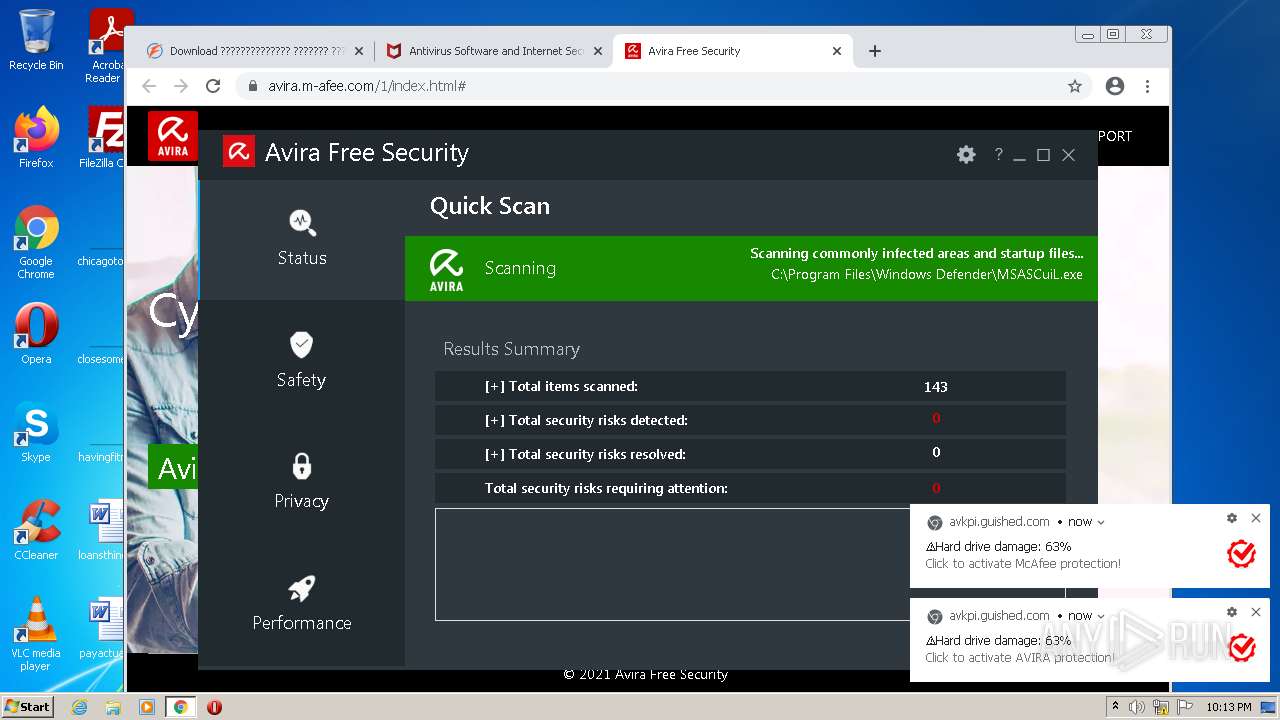Open the Chrome three-dot menu
The image size is (1280, 720).
coord(1147,86)
